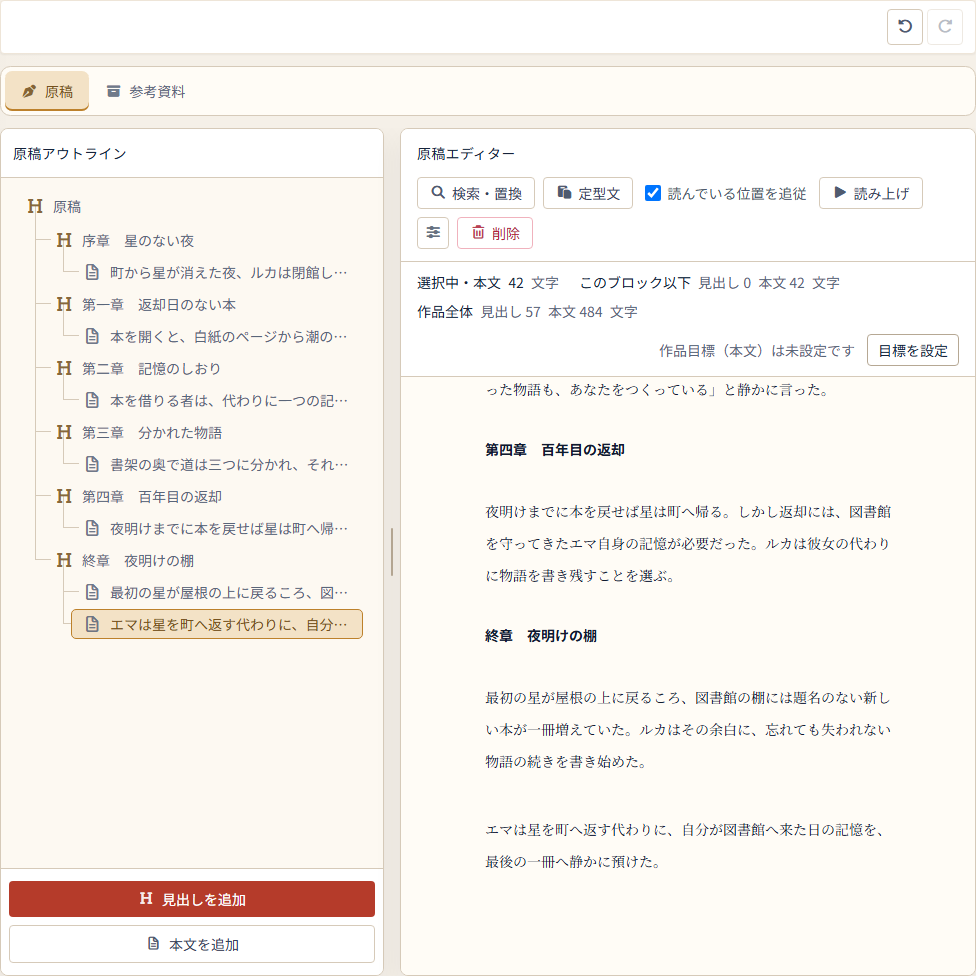The image size is (976, 976).
Task: Click the panel splitter handle between panes
Action: (x=392, y=551)
